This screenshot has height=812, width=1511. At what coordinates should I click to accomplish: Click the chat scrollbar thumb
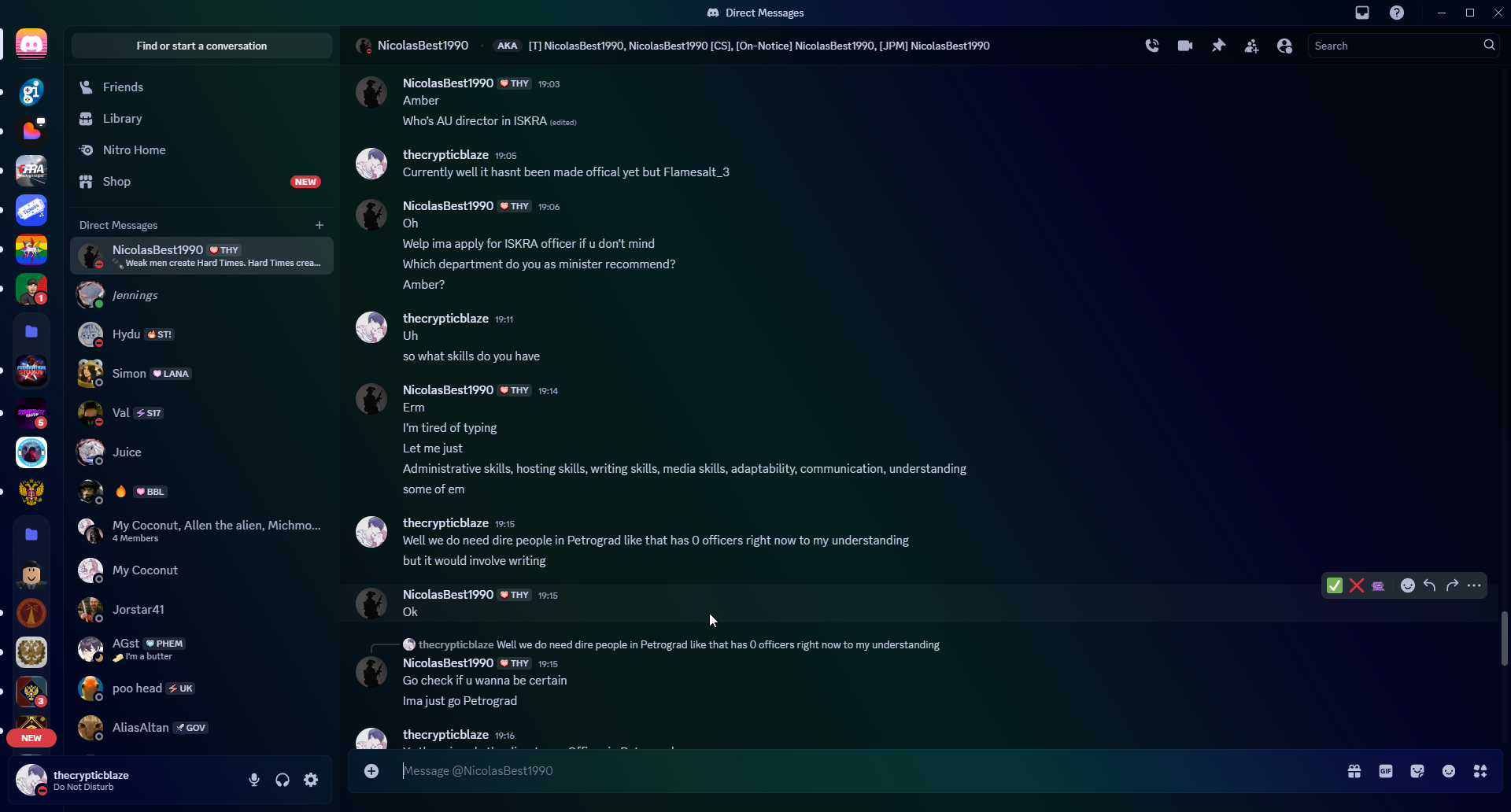[1505, 639]
